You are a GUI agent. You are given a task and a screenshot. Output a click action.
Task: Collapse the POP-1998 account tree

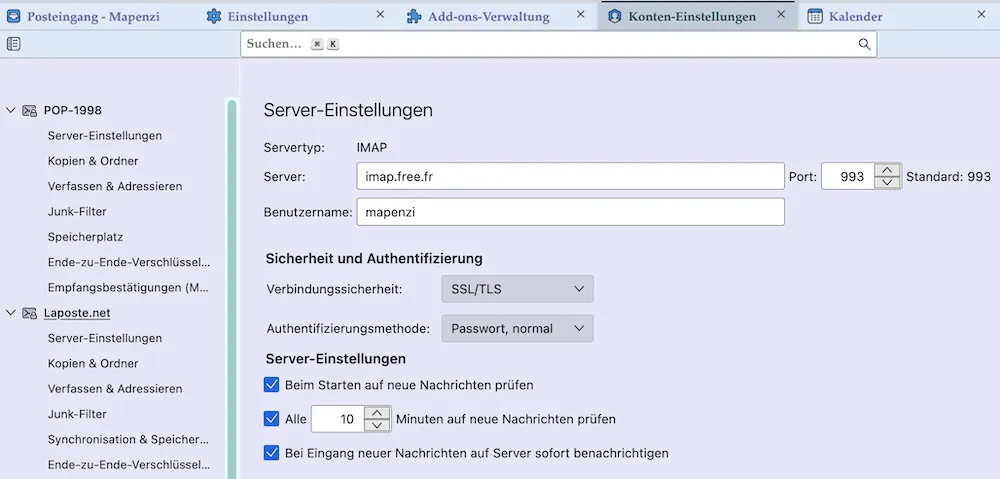(x=10, y=110)
